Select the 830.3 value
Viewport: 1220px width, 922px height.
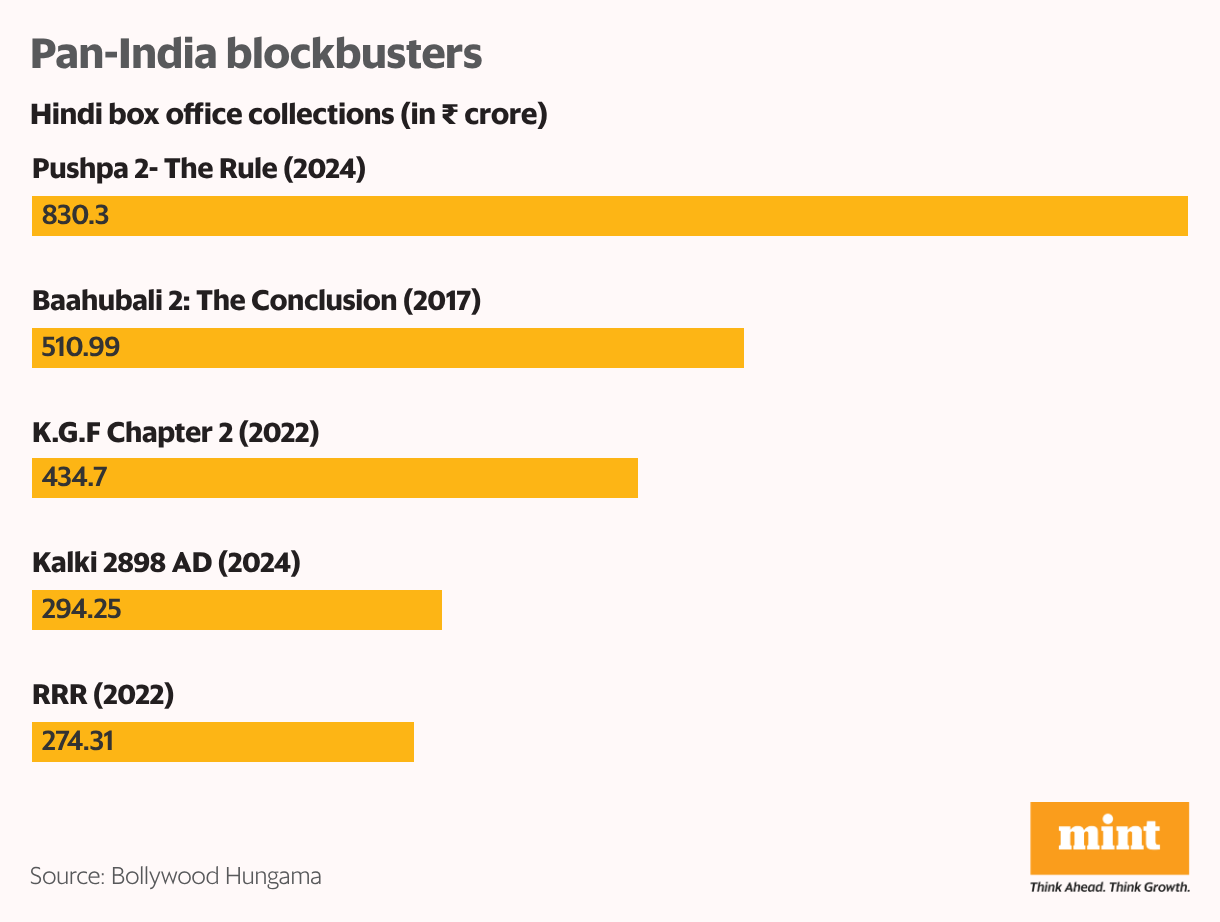(75, 216)
